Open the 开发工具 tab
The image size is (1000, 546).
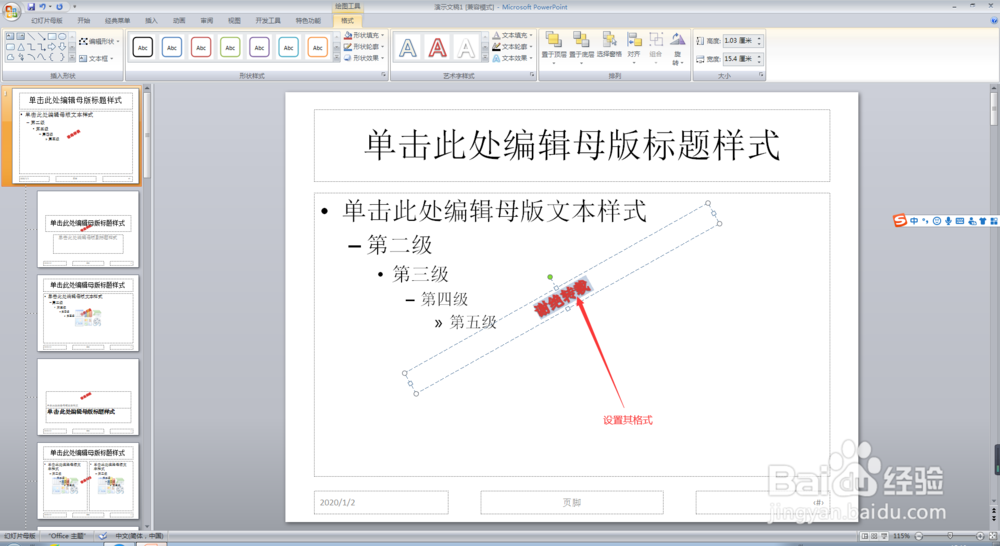click(x=268, y=20)
